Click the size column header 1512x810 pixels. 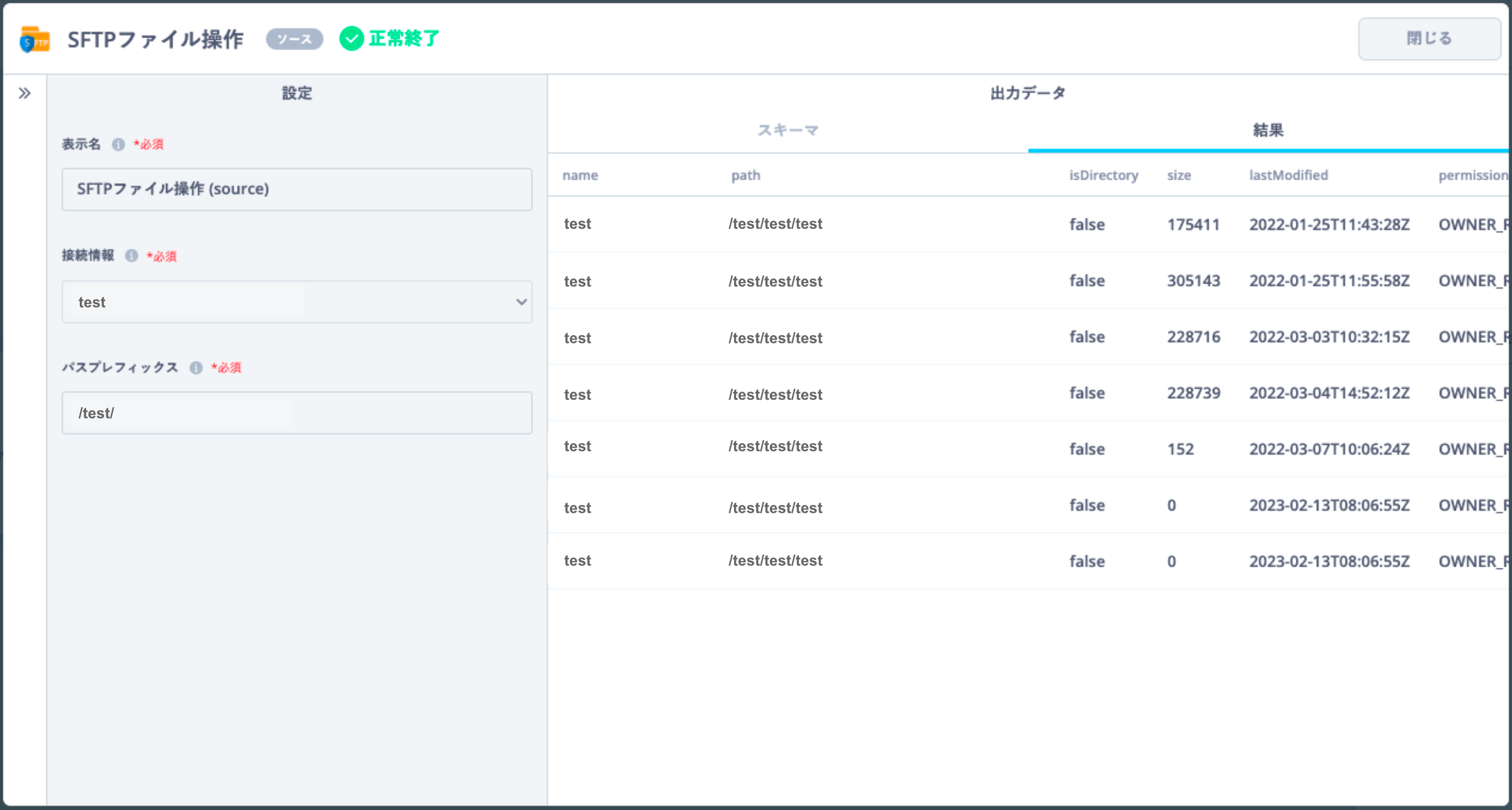(1179, 176)
